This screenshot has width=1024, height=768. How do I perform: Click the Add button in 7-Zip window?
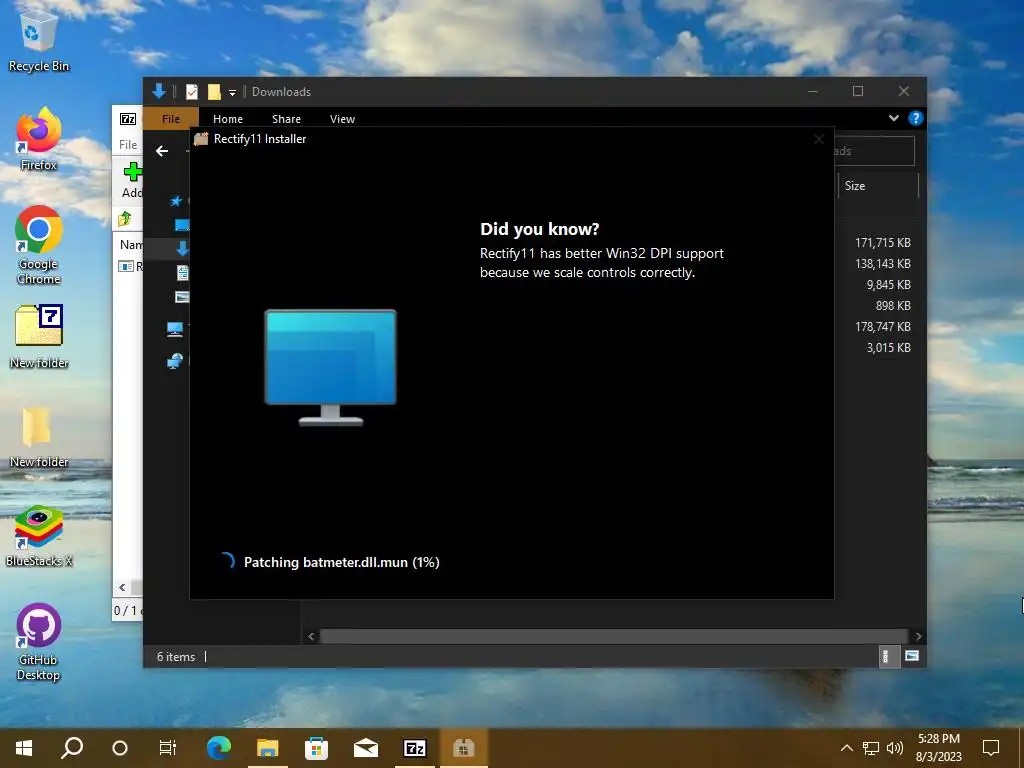pyautogui.click(x=132, y=180)
